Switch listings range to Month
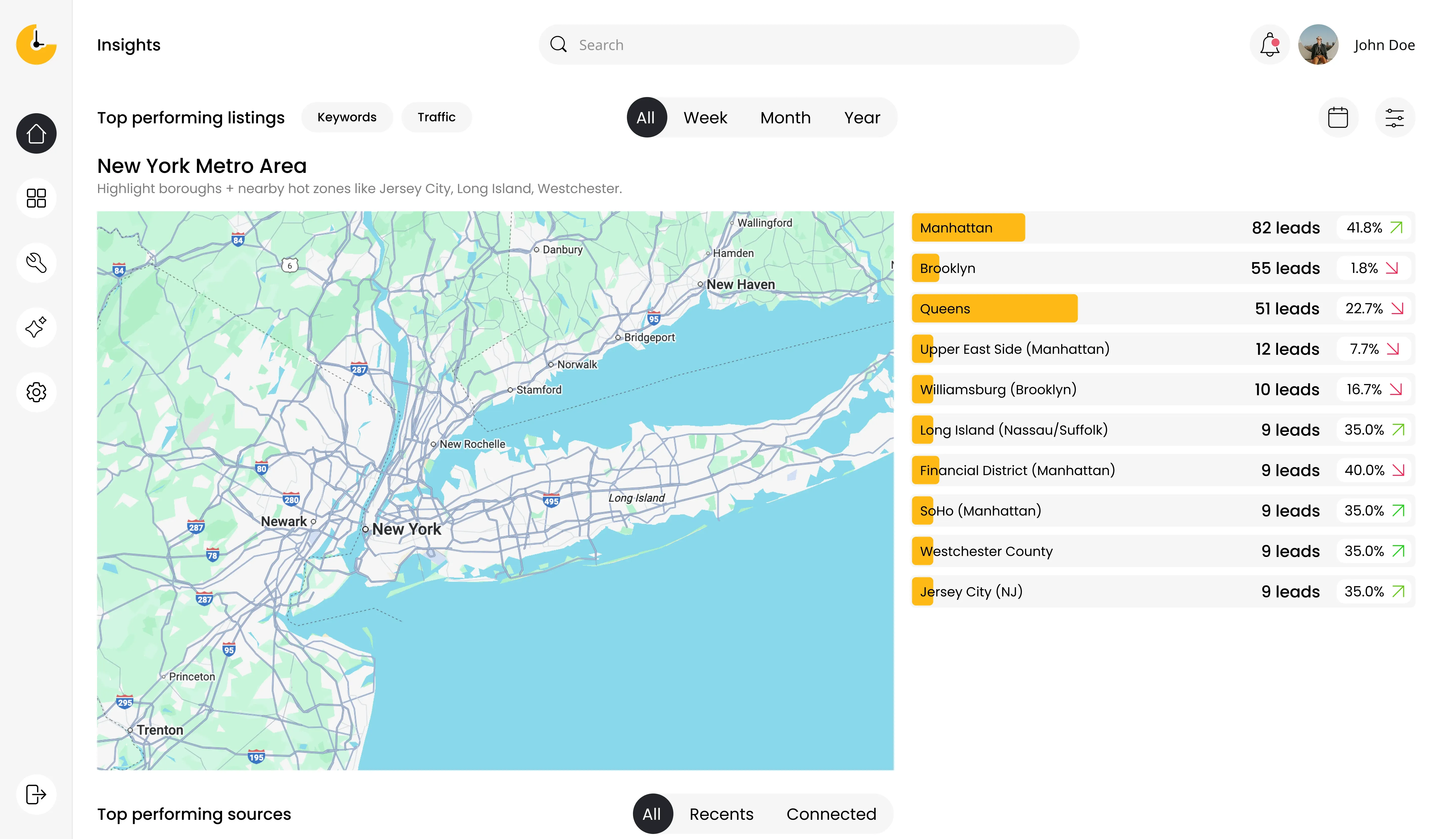The height and width of the screenshot is (839, 1456). 785,118
